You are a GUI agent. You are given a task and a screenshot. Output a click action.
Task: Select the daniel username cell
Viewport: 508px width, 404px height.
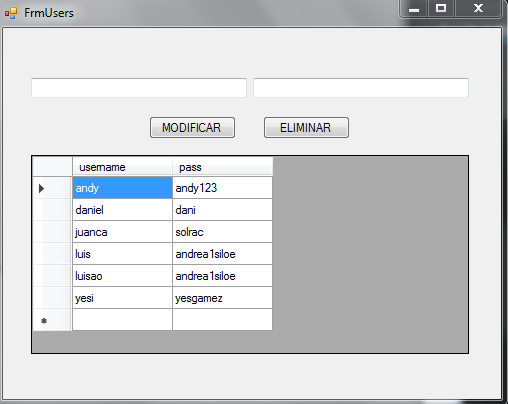coord(122,210)
